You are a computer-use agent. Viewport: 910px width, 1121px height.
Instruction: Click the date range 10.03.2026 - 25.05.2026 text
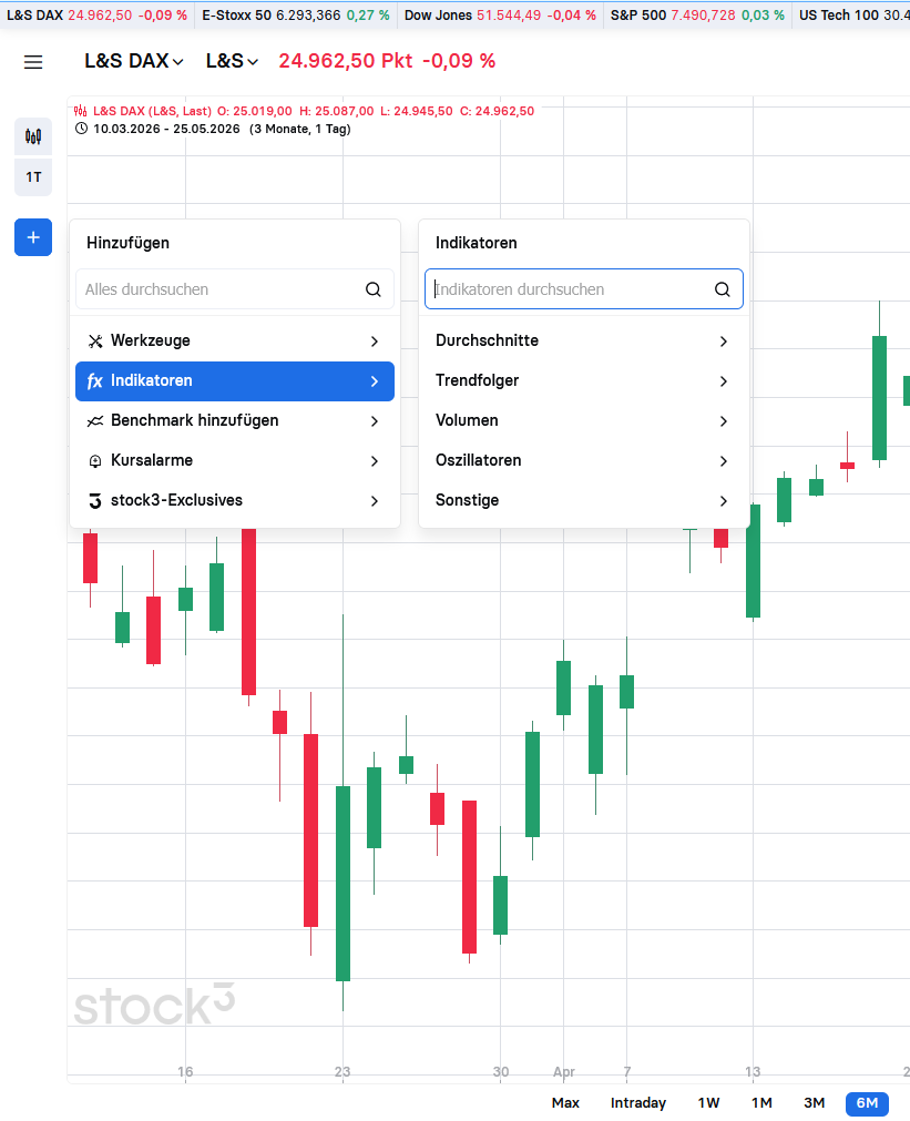[x=167, y=129]
